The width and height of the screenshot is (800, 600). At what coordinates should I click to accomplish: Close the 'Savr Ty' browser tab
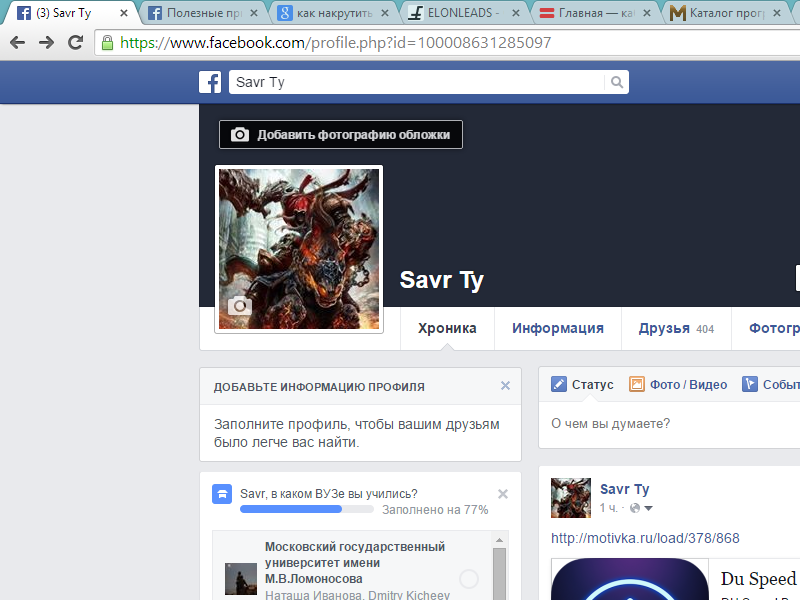123,13
